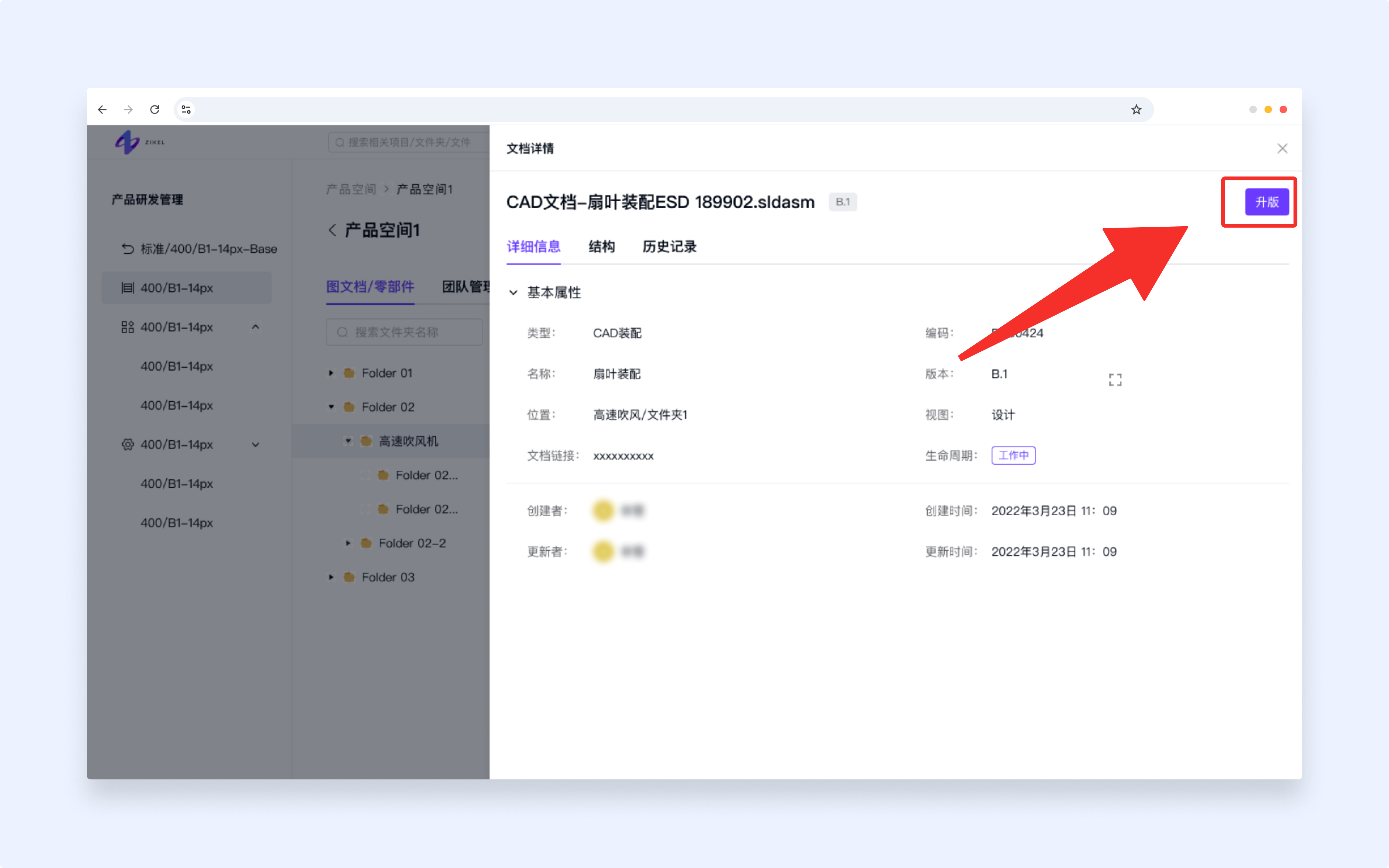This screenshot has height=868, width=1389.
Task: Click the 产品空间 breadcrumb link
Action: (351, 189)
